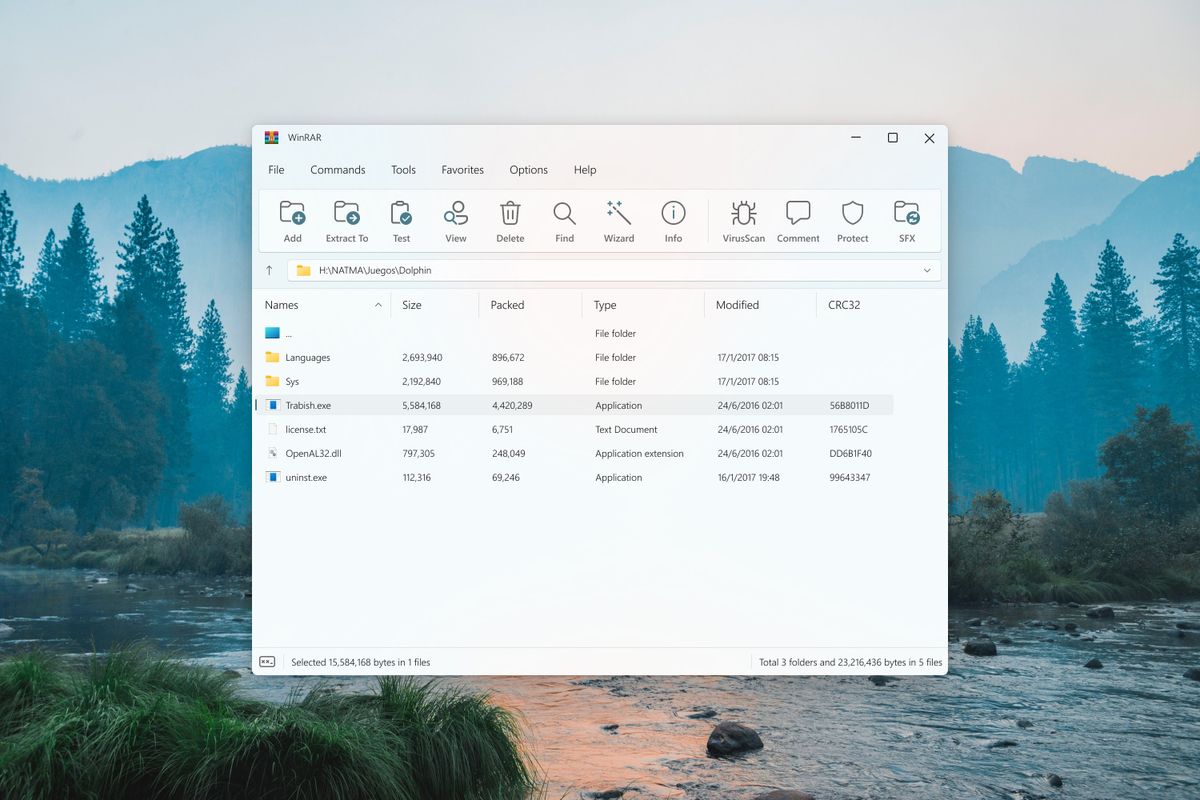Open the File menu
The image size is (1200, 800).
276,170
